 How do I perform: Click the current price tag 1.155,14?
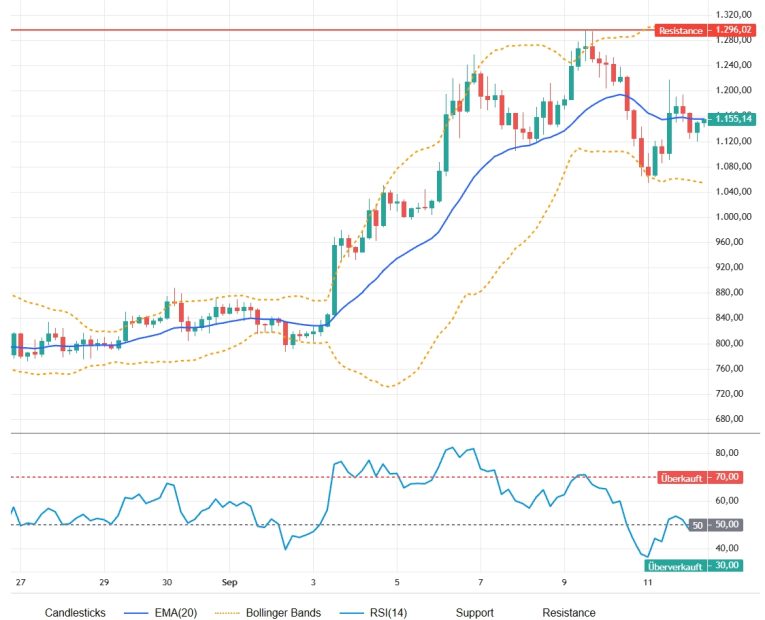coord(731,119)
